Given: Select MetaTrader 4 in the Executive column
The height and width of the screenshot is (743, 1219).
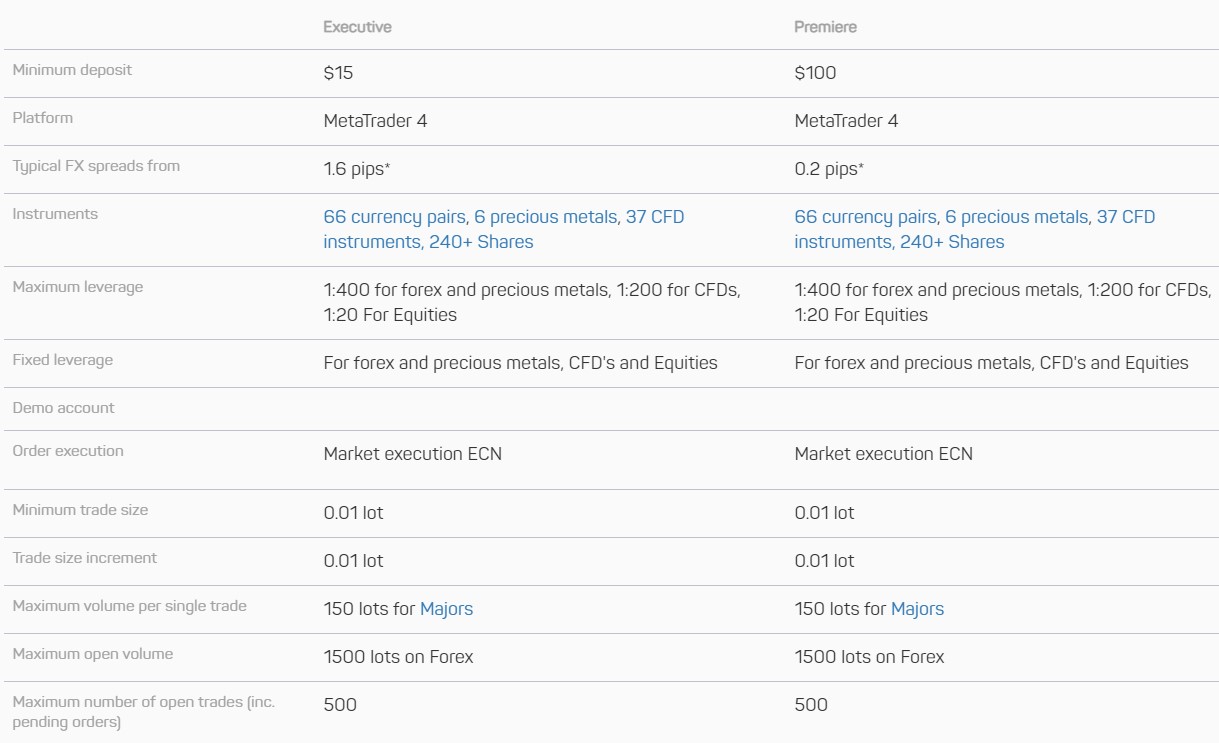Looking at the screenshot, I should (375, 121).
